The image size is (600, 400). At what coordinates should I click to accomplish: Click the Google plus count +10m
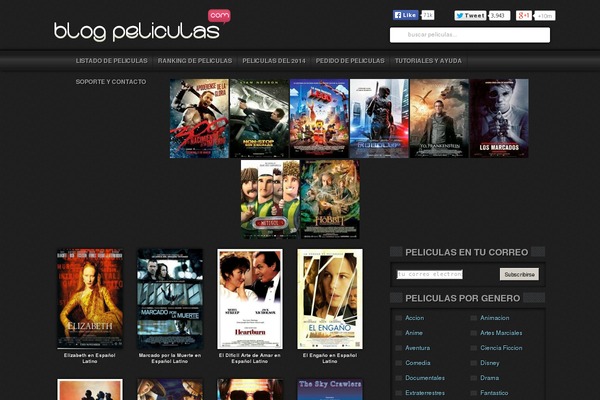point(545,16)
